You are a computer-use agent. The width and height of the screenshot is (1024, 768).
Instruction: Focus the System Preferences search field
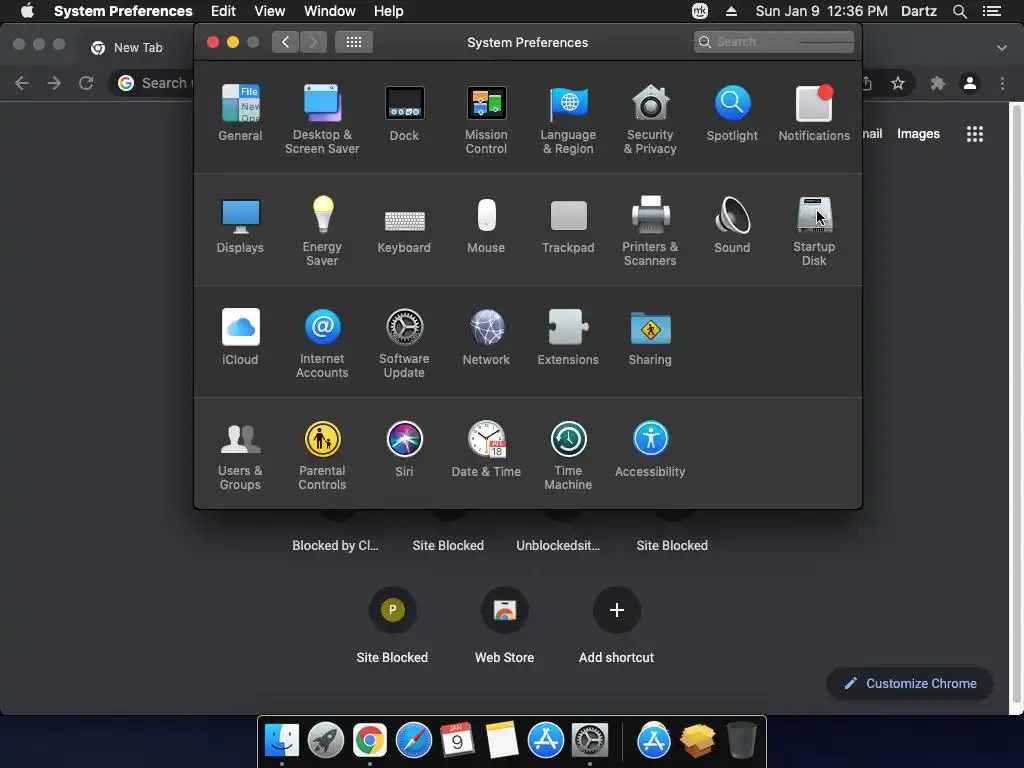point(774,42)
